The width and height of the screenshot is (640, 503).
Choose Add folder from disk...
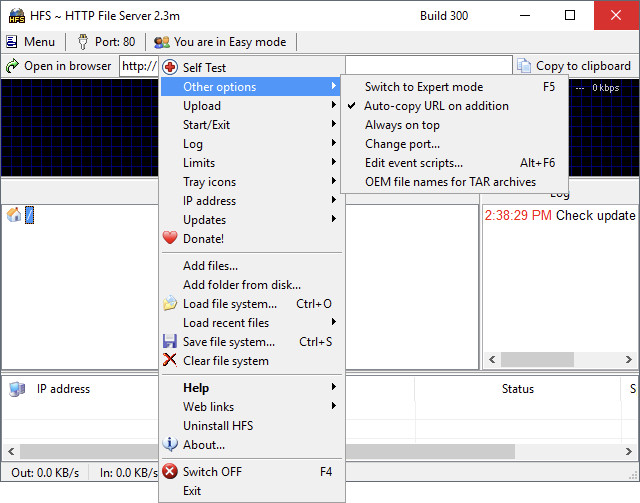tap(241, 285)
